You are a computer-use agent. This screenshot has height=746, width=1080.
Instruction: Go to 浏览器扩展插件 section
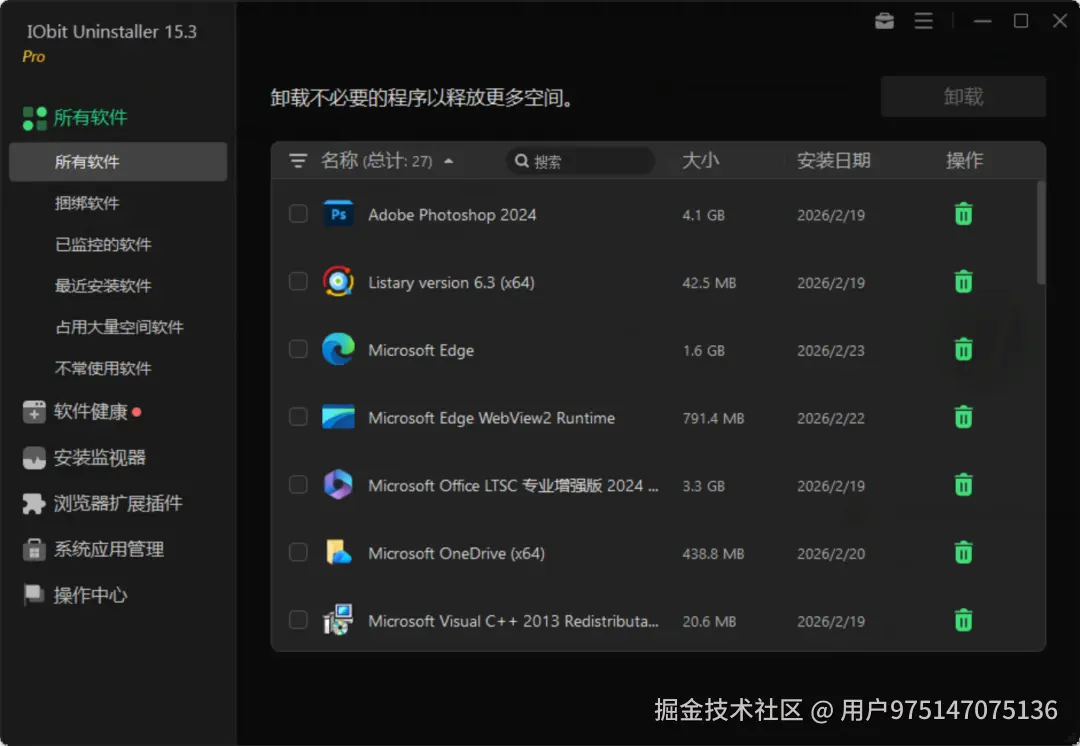pyautogui.click(x=118, y=504)
